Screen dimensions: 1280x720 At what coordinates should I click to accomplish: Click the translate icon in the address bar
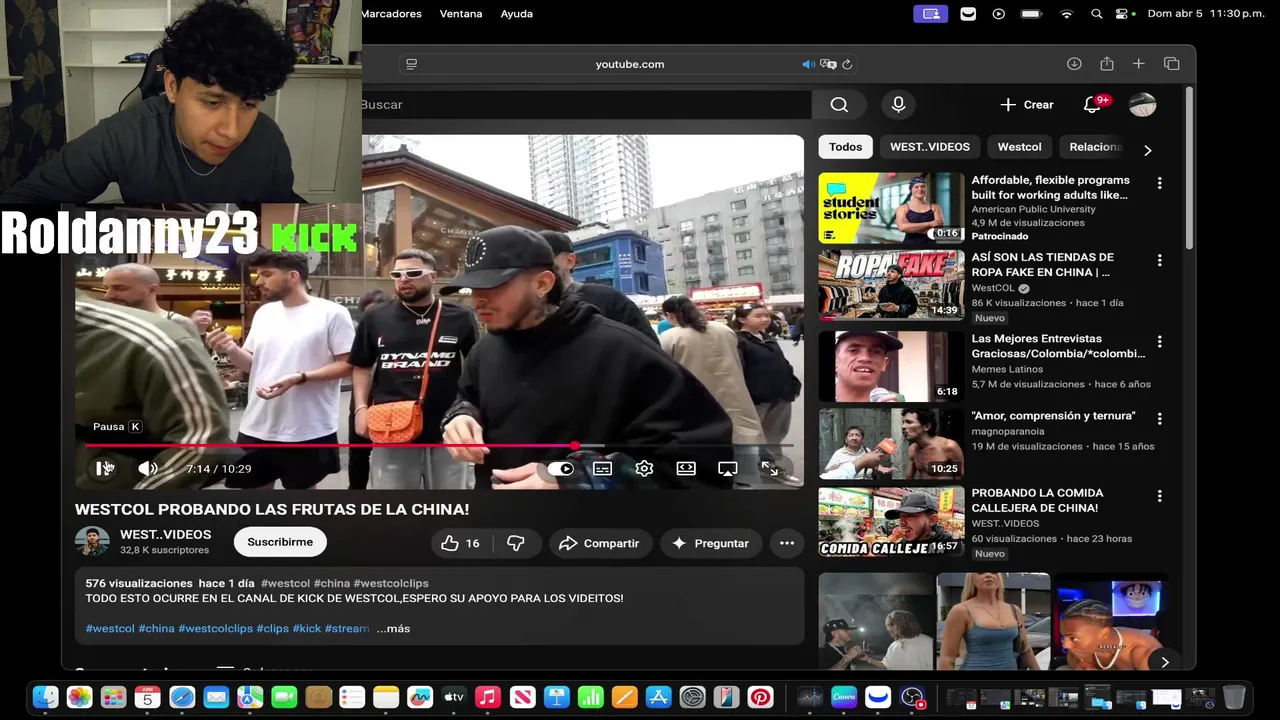828,64
